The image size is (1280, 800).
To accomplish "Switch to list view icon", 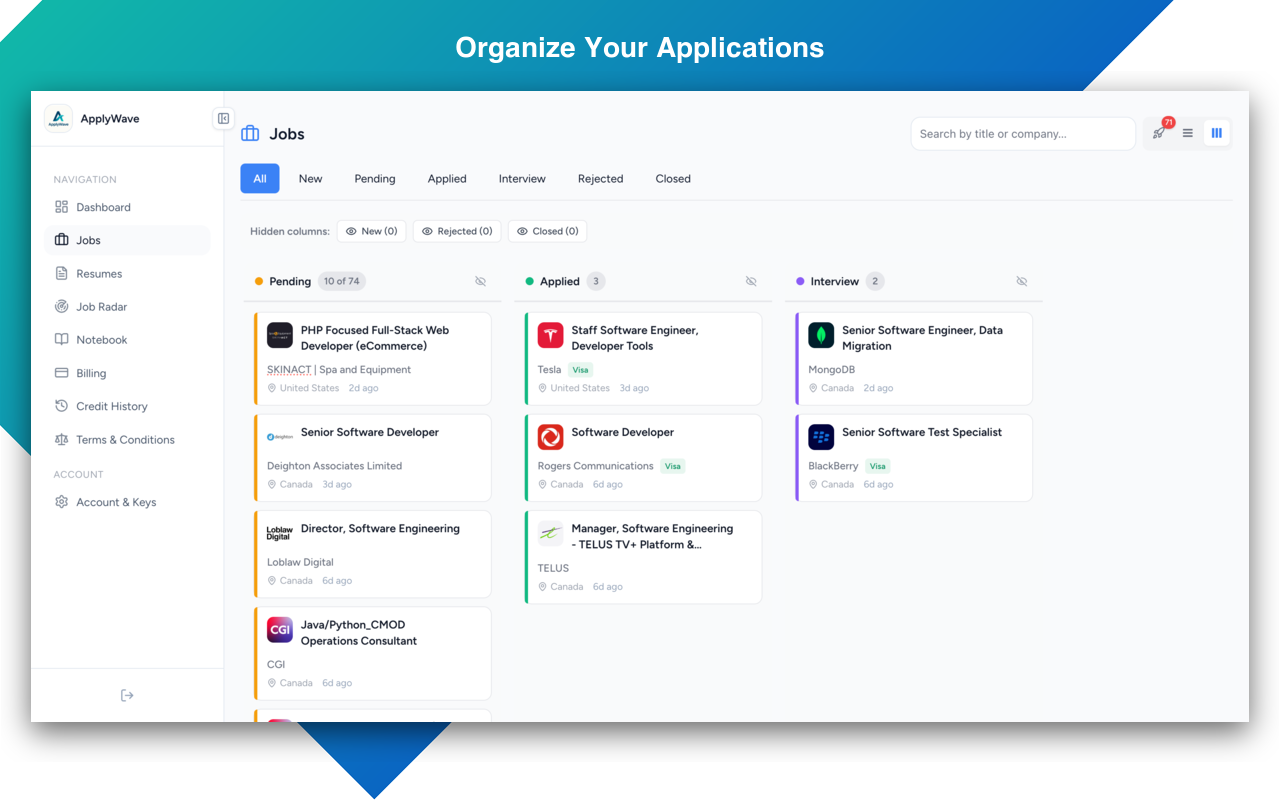I will (x=1188, y=133).
